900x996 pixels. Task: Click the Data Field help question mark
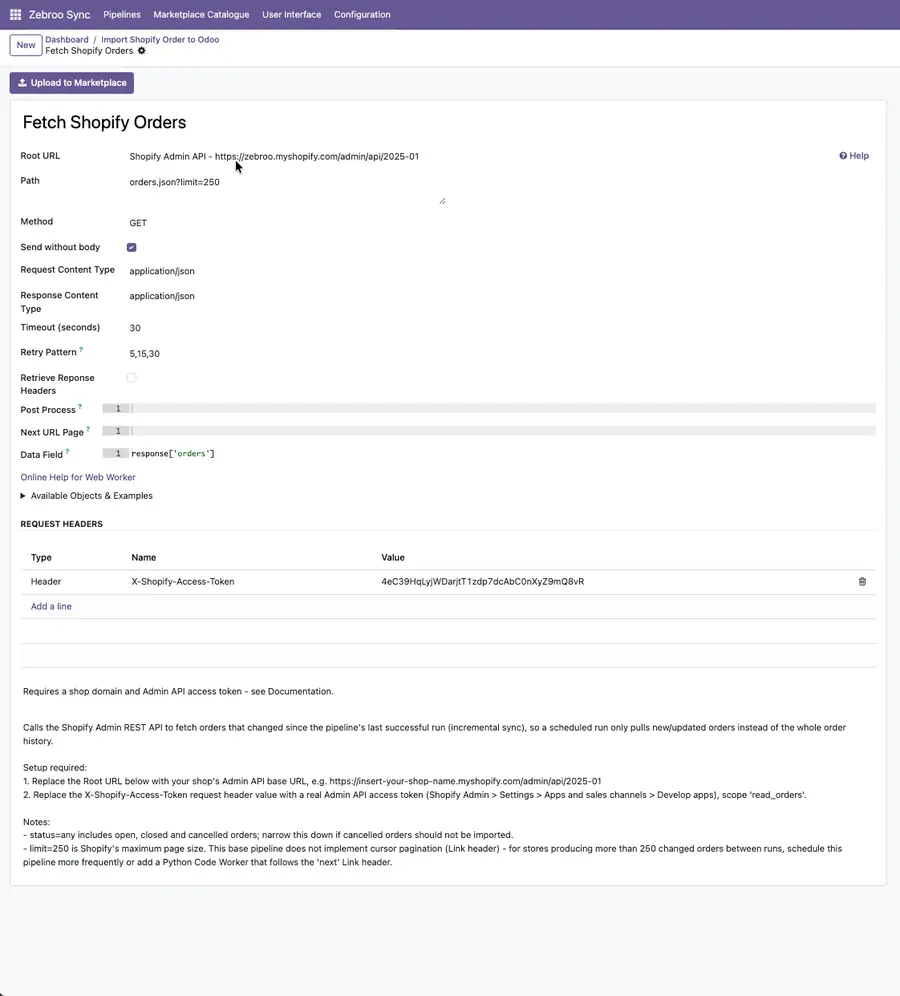coord(67,451)
